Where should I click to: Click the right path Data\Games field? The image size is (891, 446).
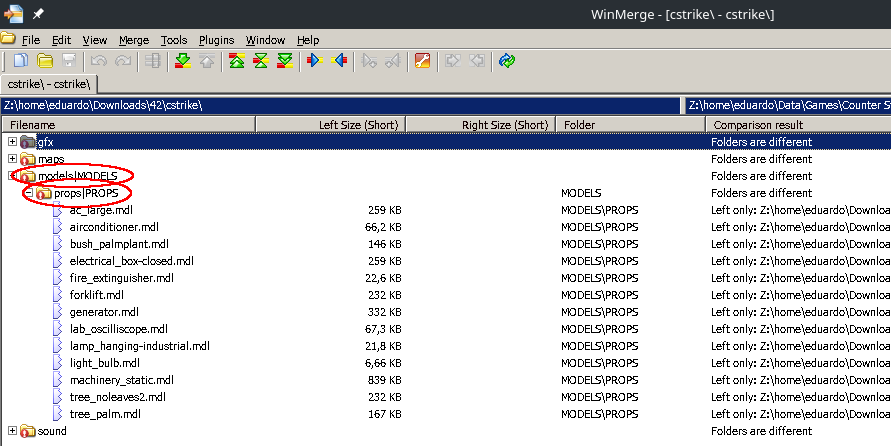pos(788,105)
